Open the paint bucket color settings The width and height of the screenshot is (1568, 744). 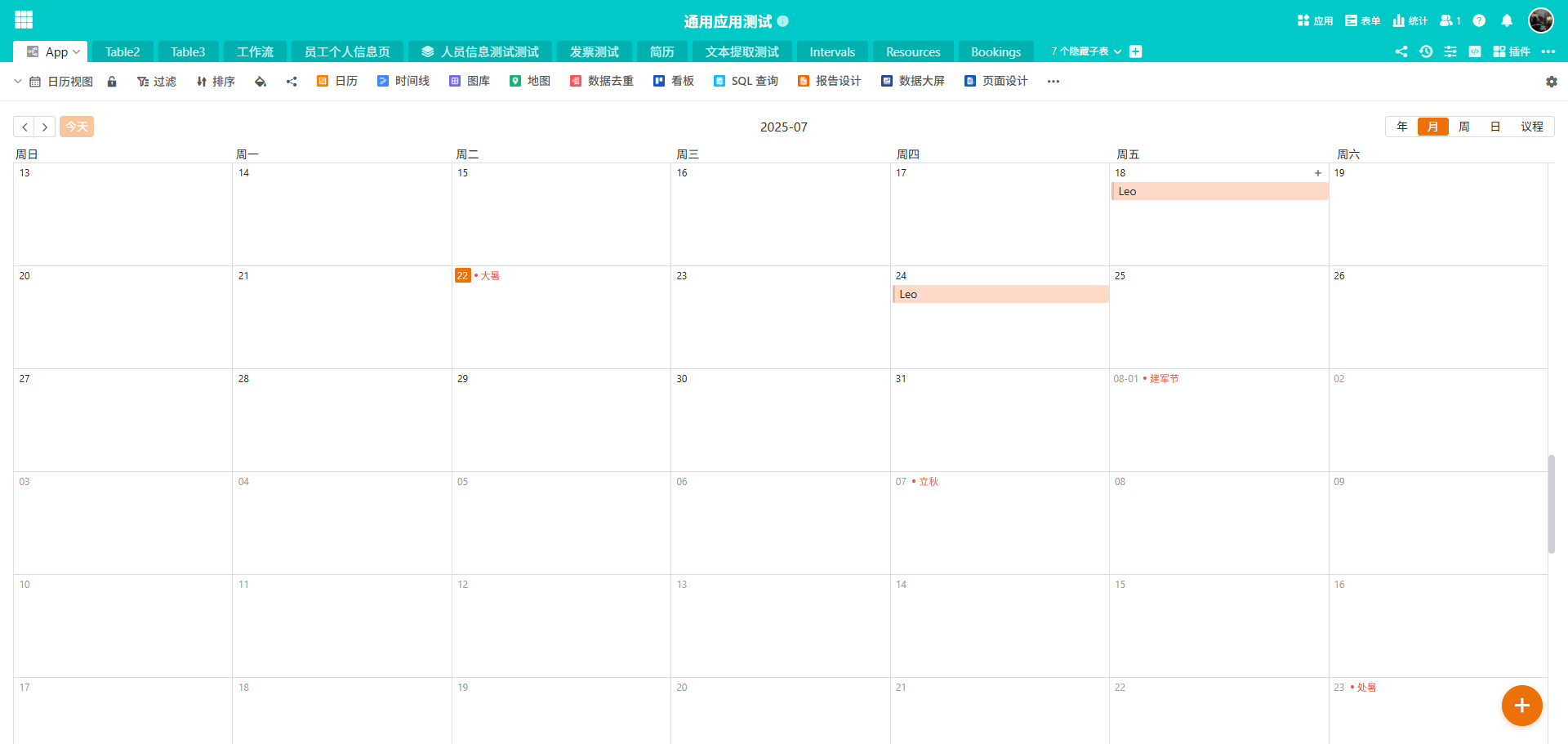(261, 82)
